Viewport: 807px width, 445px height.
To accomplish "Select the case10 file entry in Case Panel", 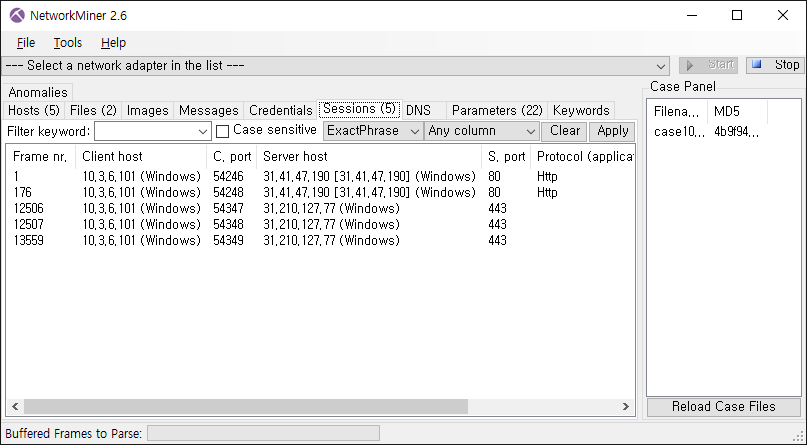I will pyautogui.click(x=679, y=132).
